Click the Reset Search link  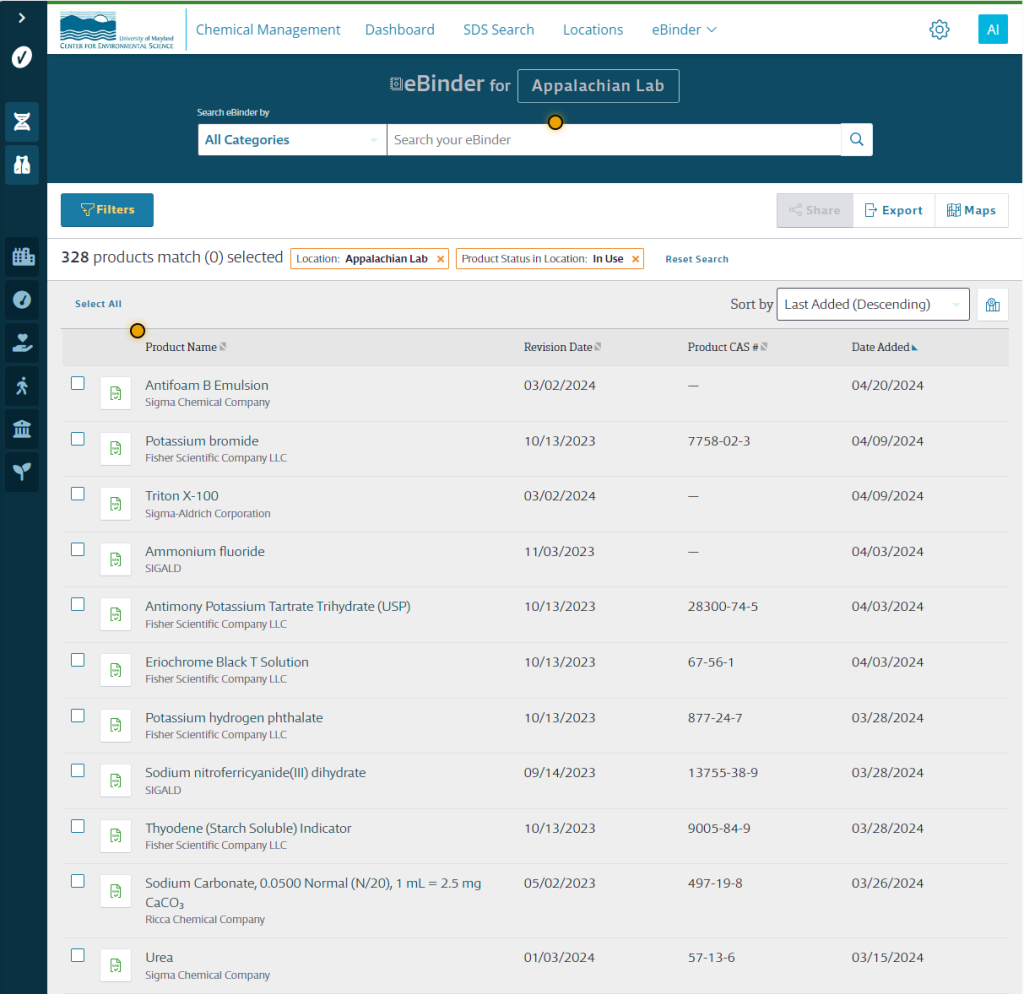tap(696, 259)
